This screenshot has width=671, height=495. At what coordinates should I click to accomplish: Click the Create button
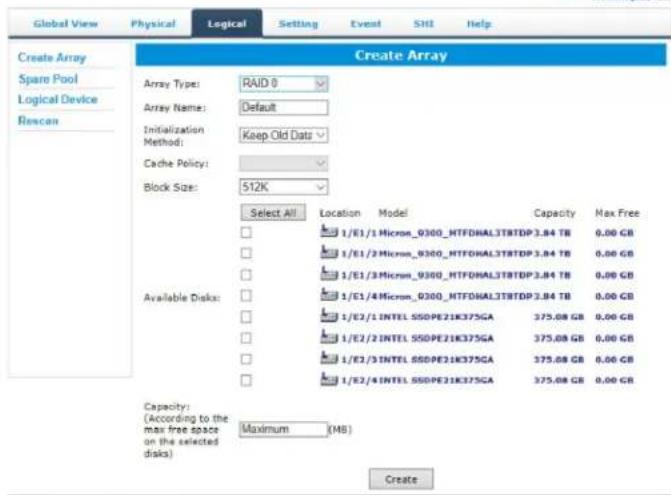click(x=401, y=479)
